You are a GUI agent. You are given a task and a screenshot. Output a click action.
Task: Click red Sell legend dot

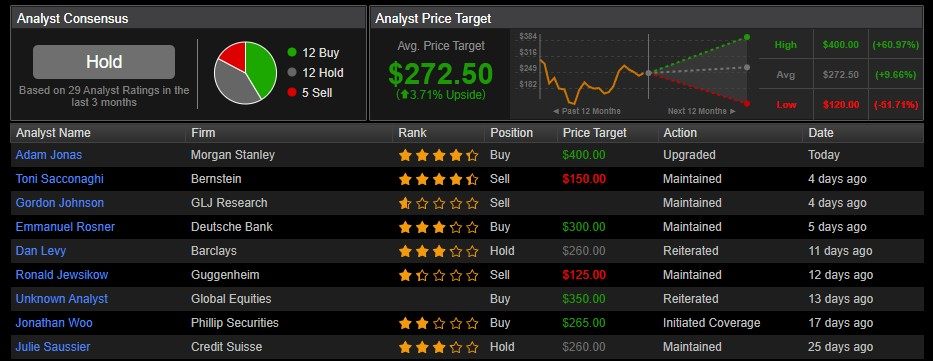[x=292, y=93]
